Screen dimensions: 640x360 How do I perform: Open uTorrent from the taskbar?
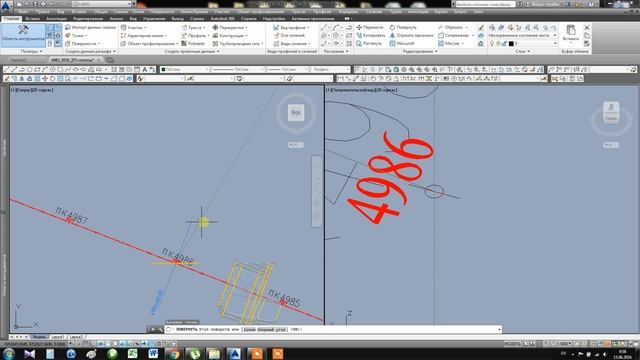pyautogui.click(x=194, y=353)
